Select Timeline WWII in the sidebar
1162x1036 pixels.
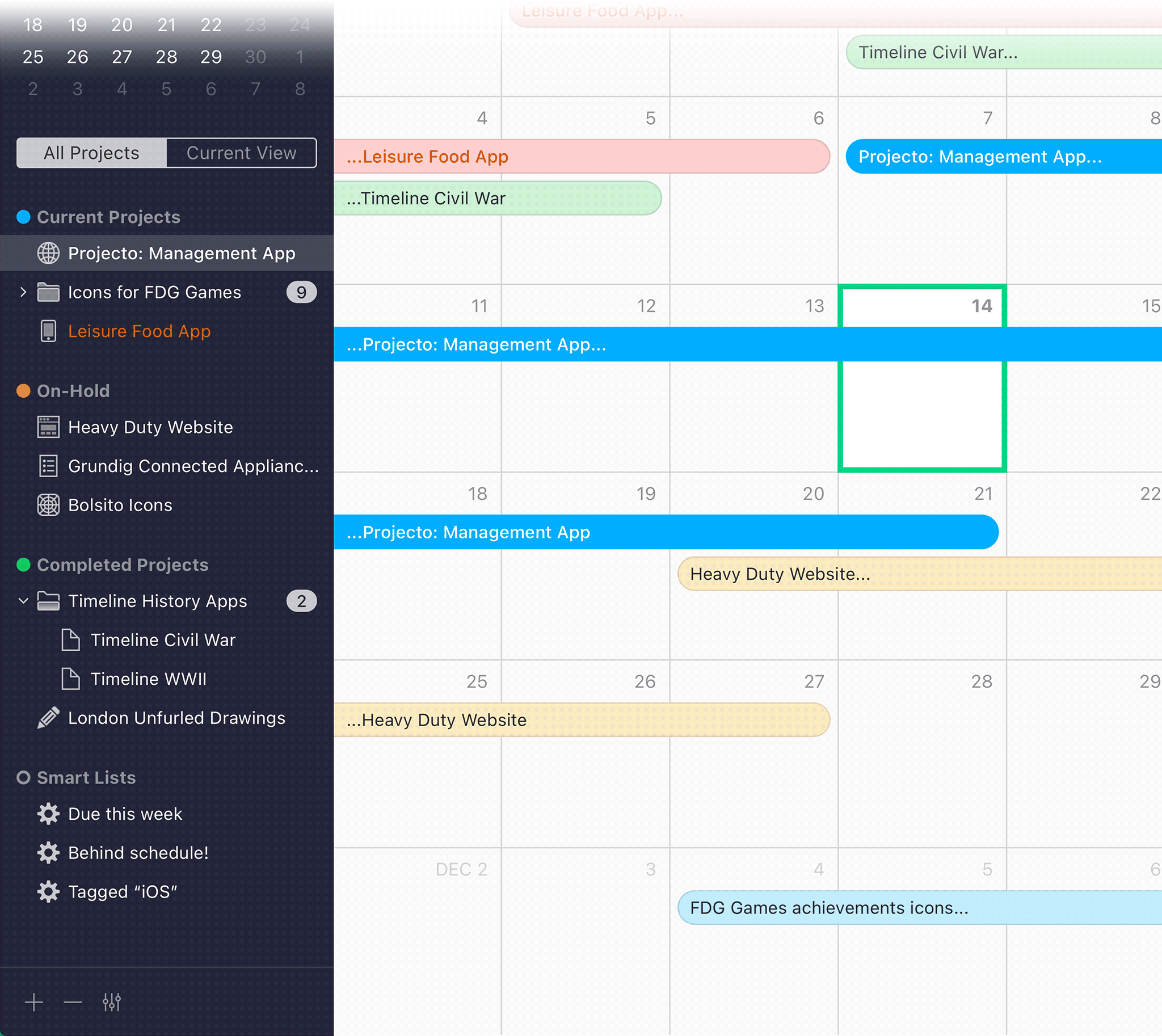[148, 679]
